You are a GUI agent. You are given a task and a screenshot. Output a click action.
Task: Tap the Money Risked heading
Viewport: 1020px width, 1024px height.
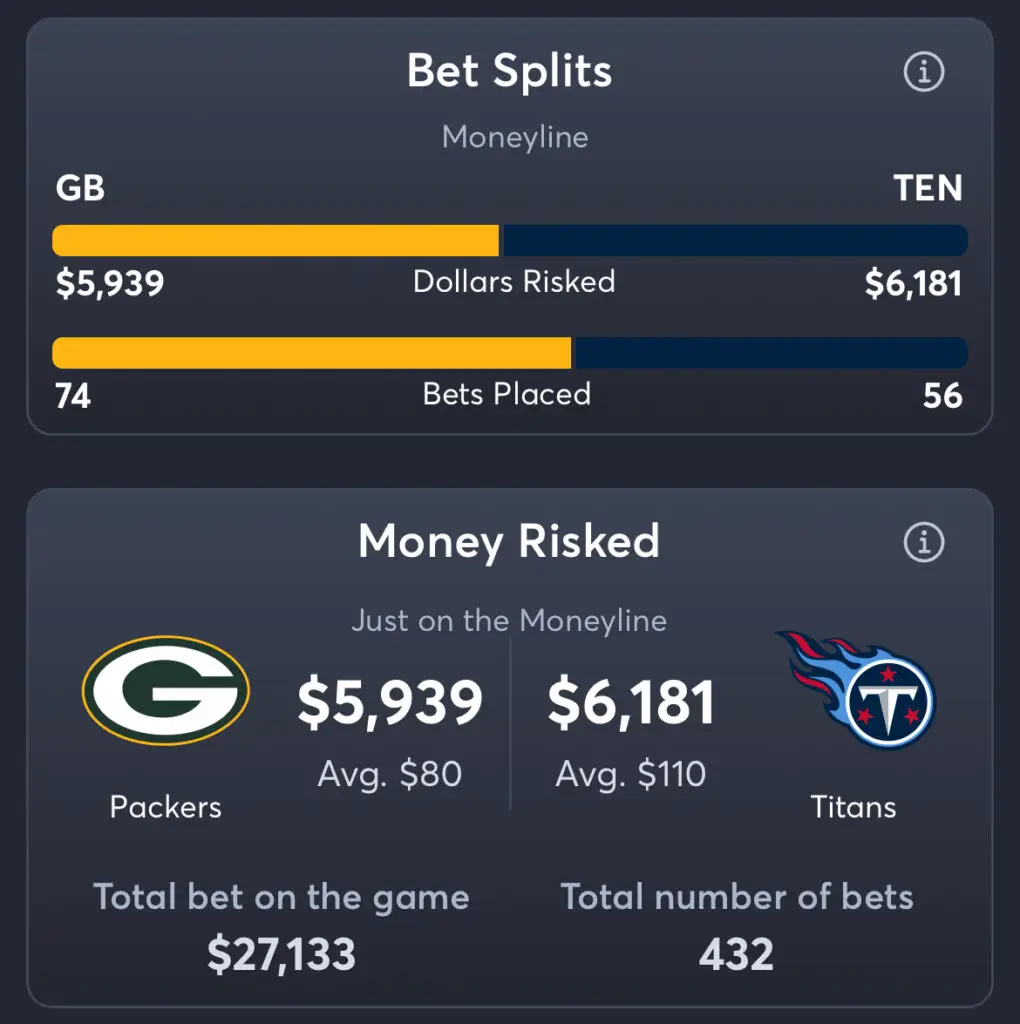(x=509, y=541)
